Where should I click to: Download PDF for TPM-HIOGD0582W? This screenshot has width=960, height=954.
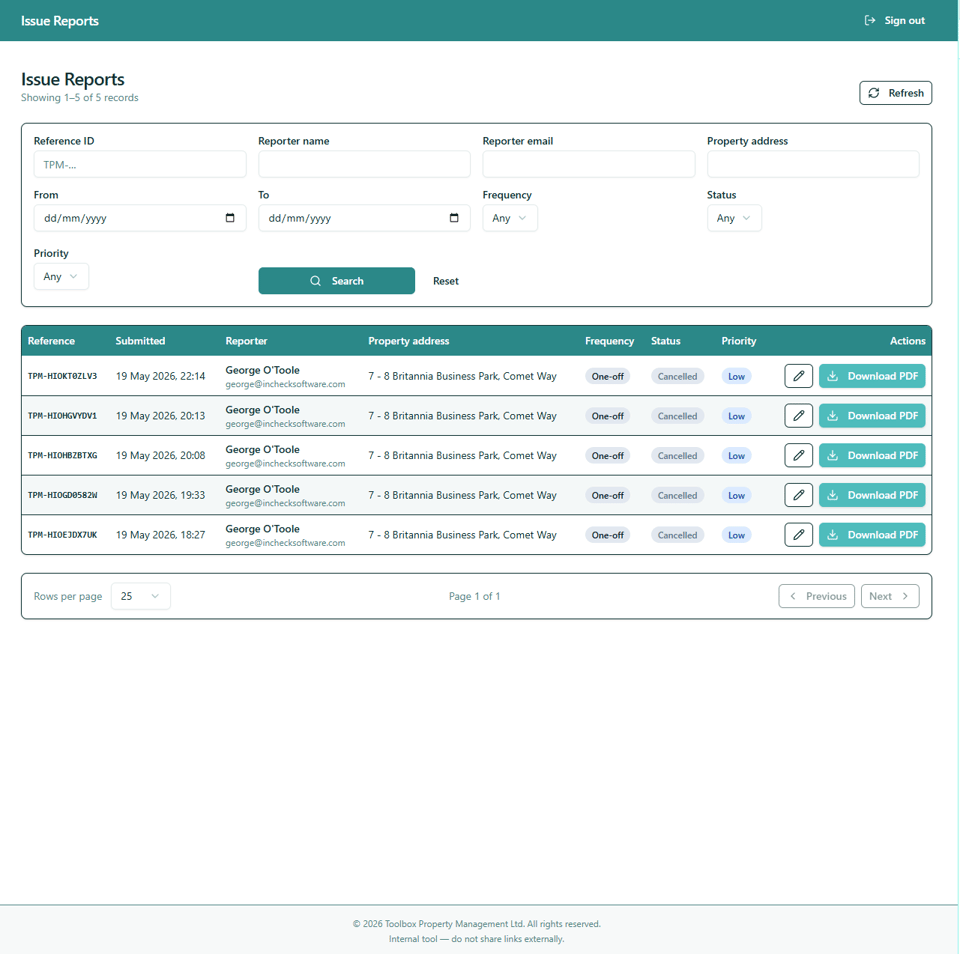coord(872,495)
